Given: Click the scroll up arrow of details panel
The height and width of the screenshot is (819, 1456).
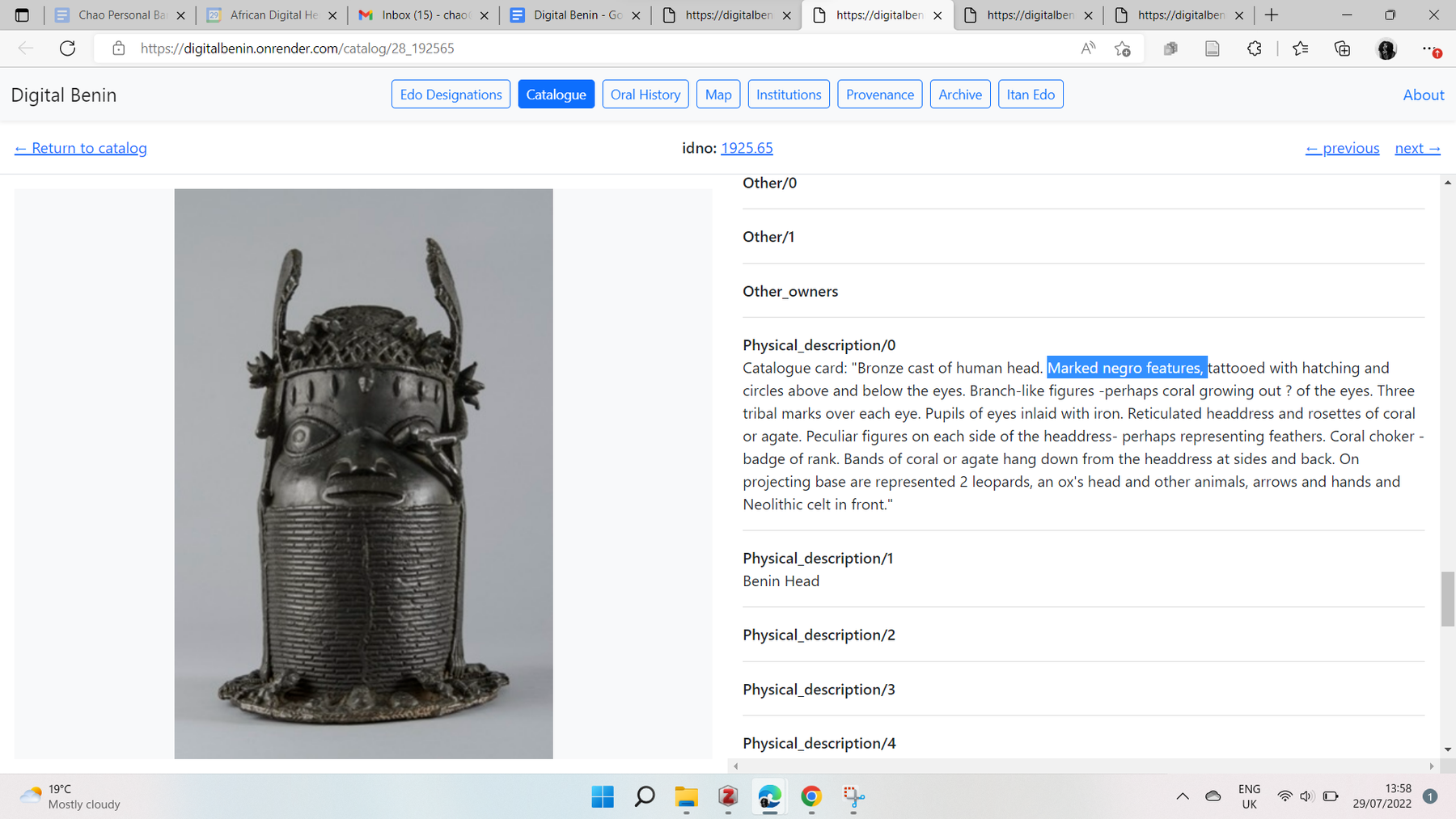Looking at the screenshot, I should coord(1448,183).
